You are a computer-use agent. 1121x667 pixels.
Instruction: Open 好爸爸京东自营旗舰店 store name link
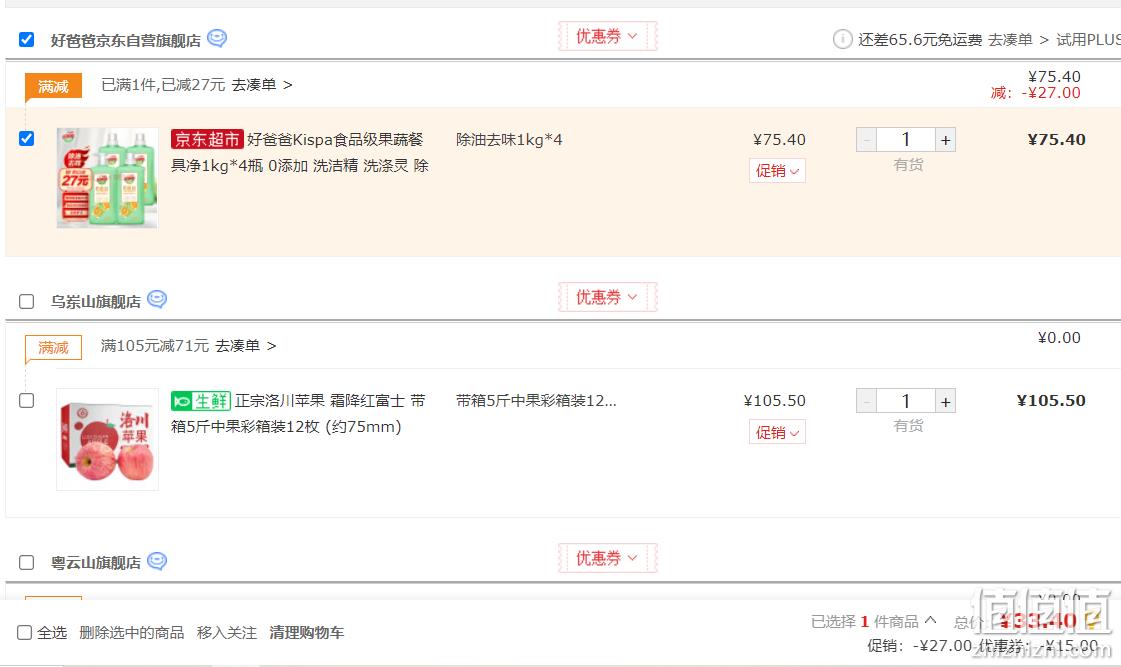point(126,41)
